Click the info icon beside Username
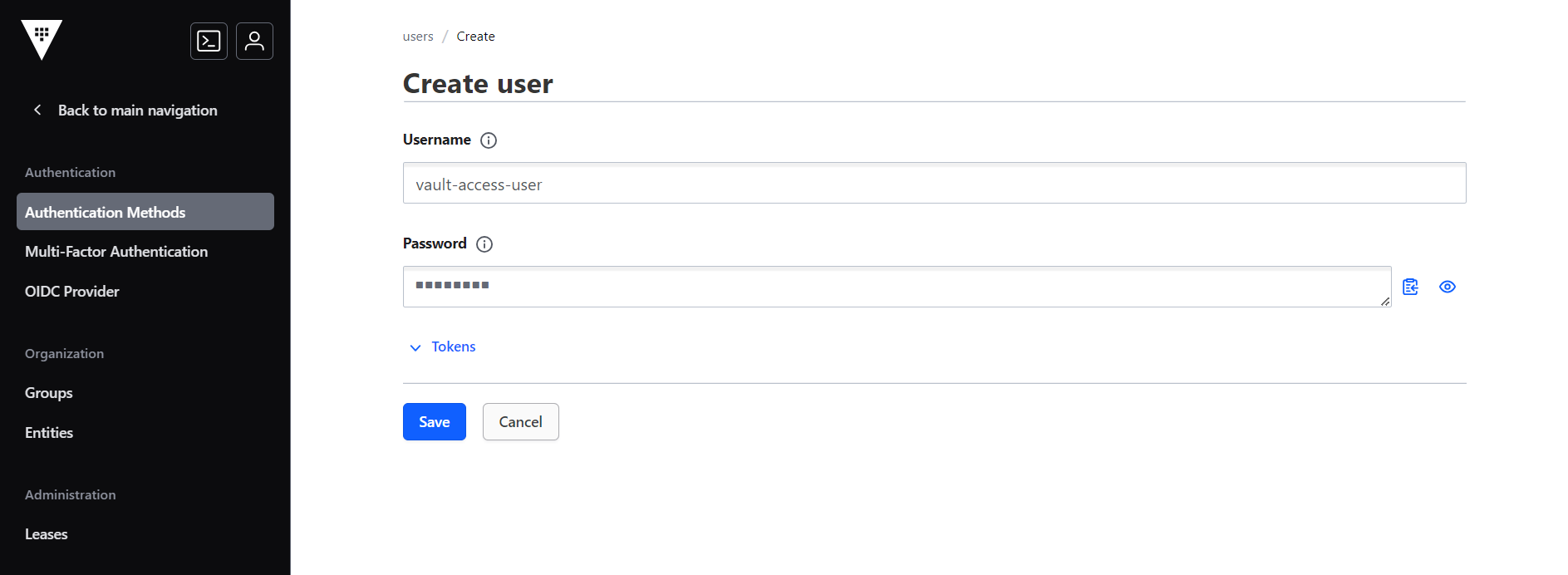The width and height of the screenshot is (1568, 575). [x=489, y=140]
